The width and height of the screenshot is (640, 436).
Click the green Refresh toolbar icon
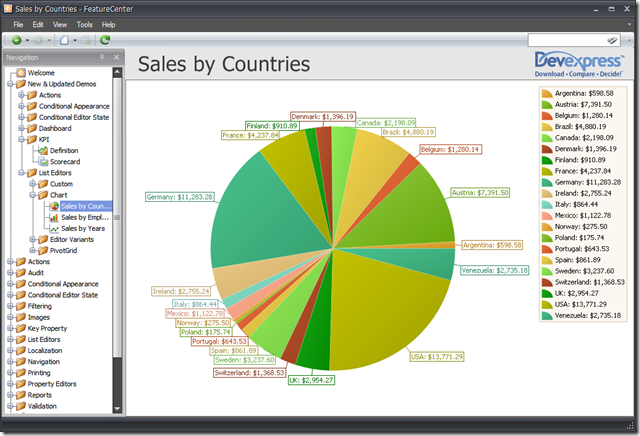point(105,40)
